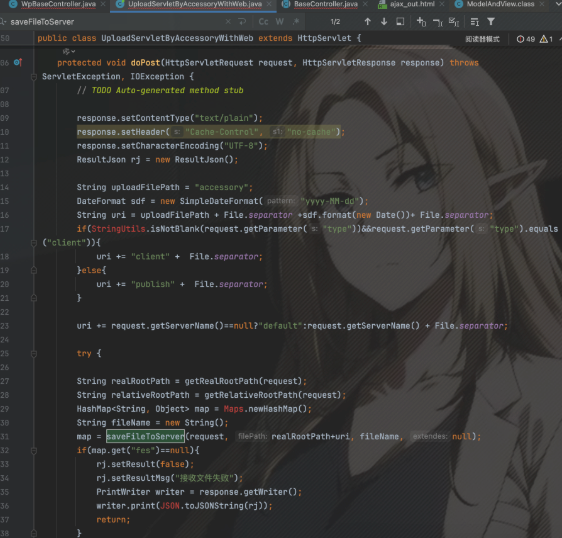The height and width of the screenshot is (538, 562).
Task: Toggle Words (W) search option
Action: (280, 22)
